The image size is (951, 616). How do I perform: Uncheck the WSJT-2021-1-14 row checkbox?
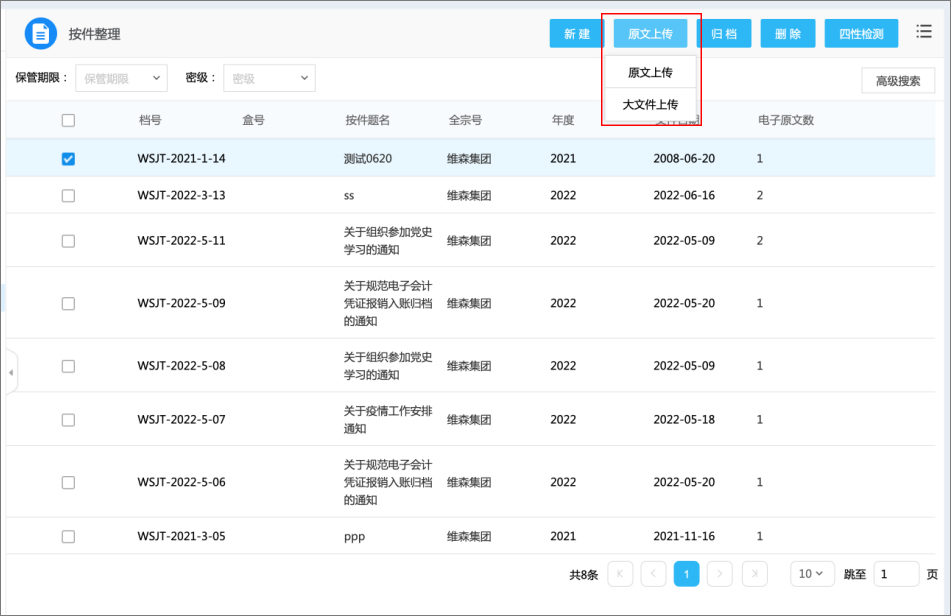pyautogui.click(x=68, y=159)
